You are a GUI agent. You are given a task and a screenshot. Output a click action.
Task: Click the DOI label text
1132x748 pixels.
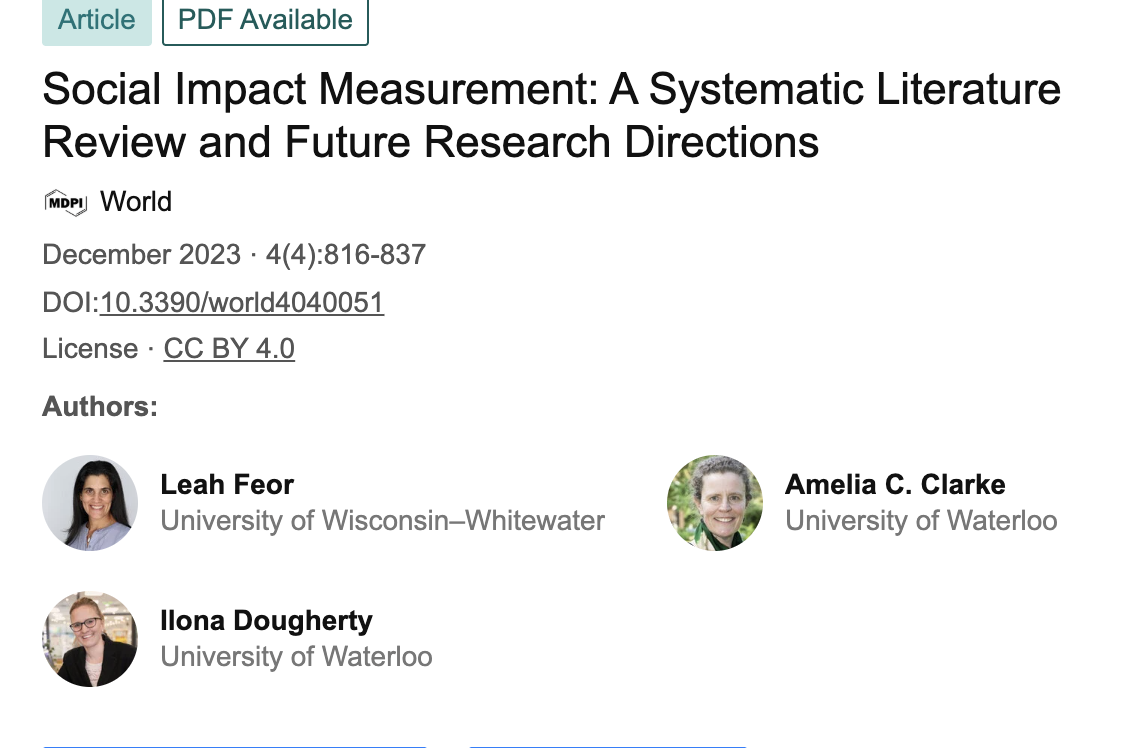(x=69, y=302)
